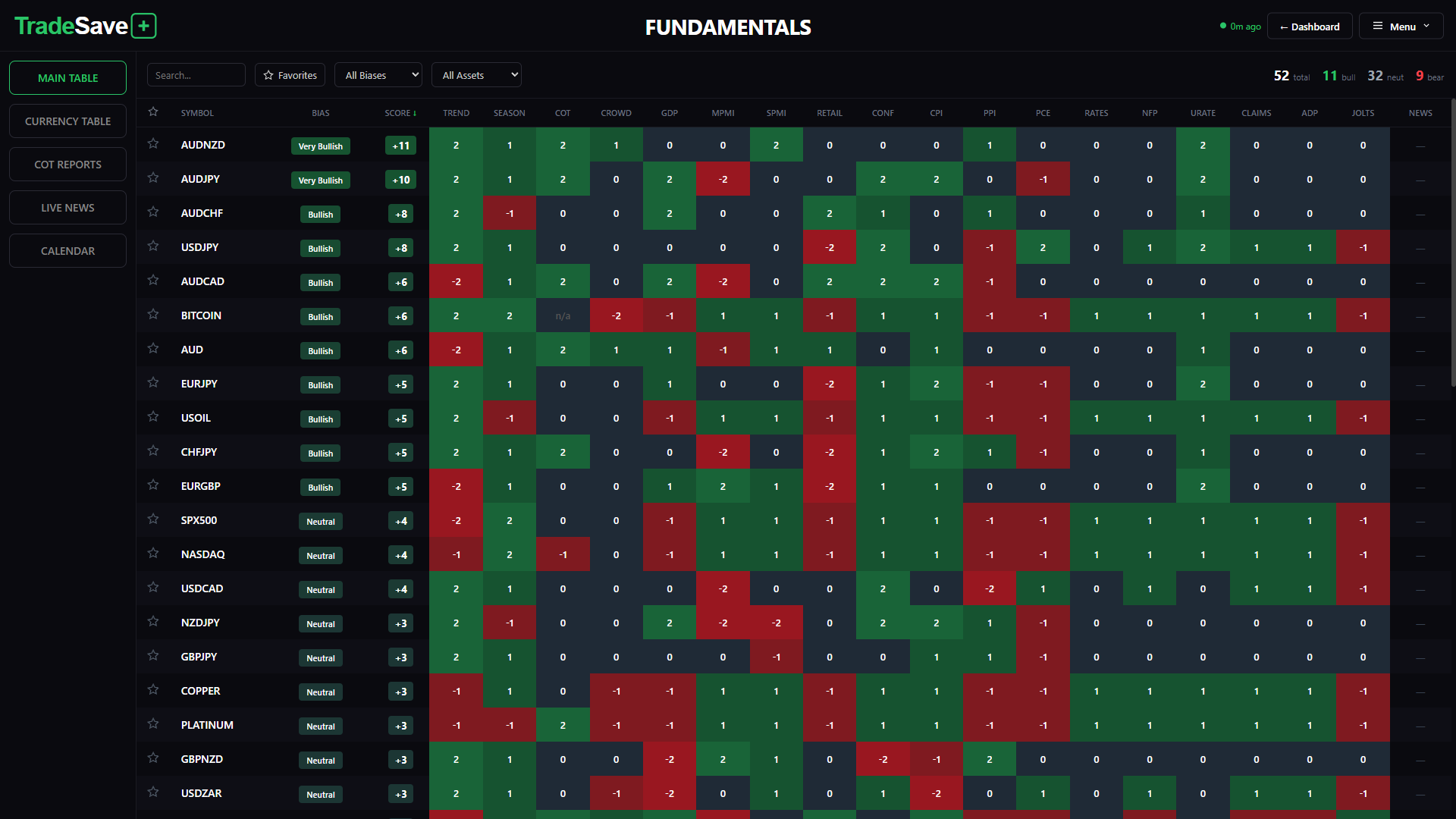
Task: Open the All Biases dropdown
Action: click(378, 75)
